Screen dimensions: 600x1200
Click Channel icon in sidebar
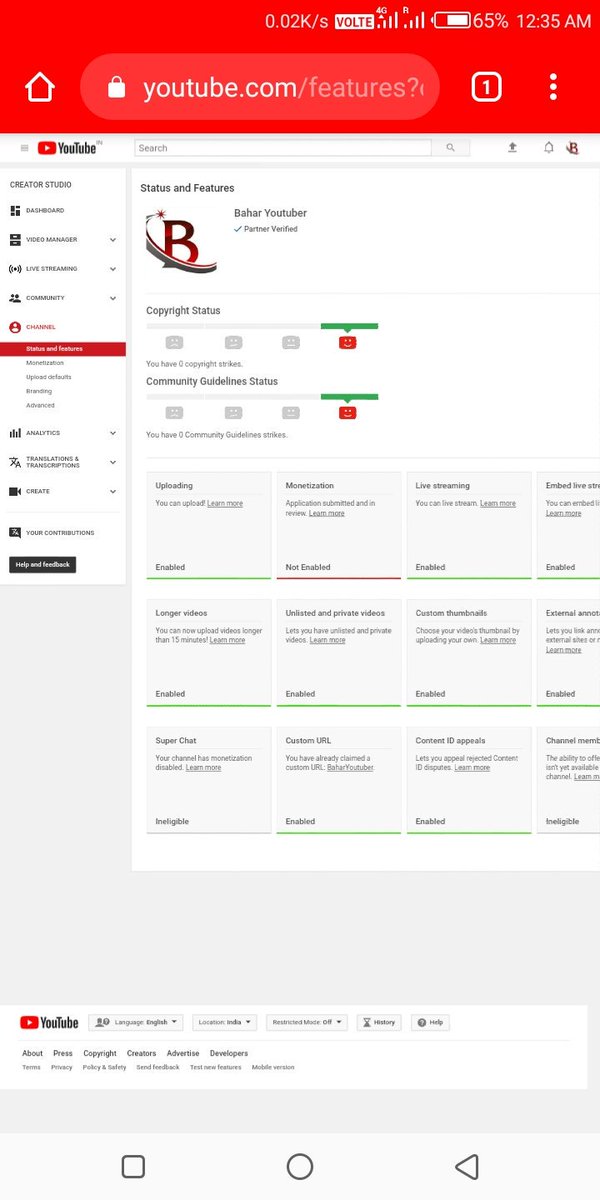[15, 327]
